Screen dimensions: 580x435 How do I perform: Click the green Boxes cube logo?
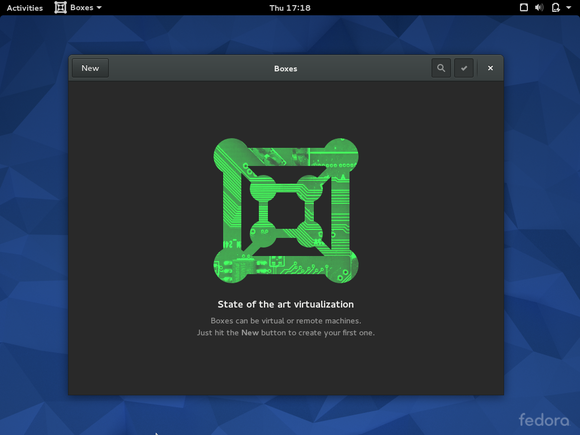(286, 210)
